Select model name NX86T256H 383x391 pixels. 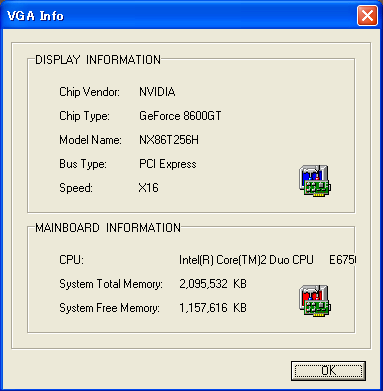coord(169,140)
